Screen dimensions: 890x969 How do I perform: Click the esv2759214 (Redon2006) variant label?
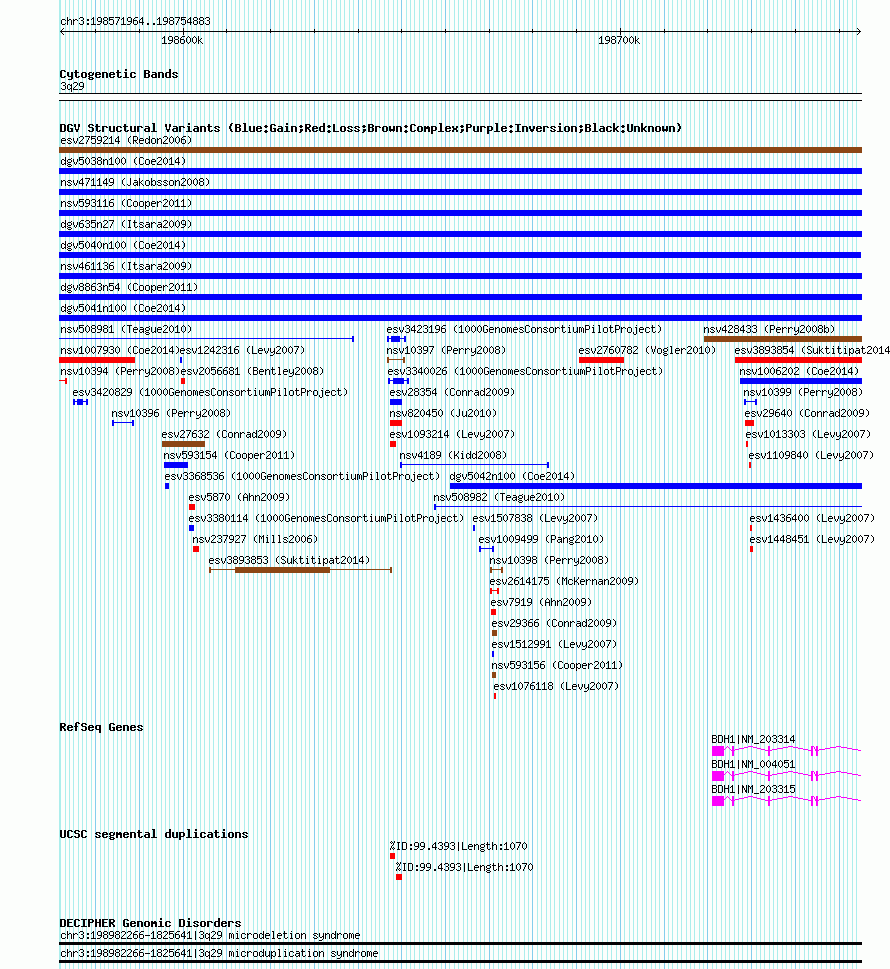[126, 140]
